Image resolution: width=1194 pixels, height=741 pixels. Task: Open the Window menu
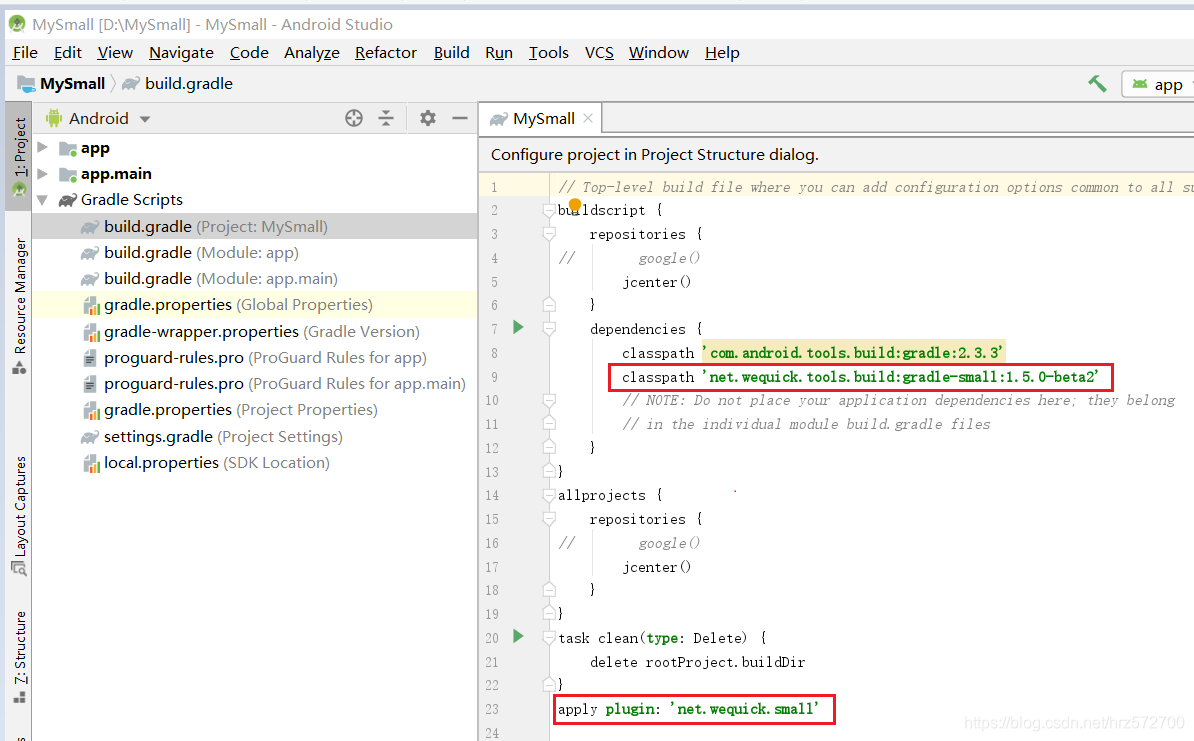click(x=659, y=53)
